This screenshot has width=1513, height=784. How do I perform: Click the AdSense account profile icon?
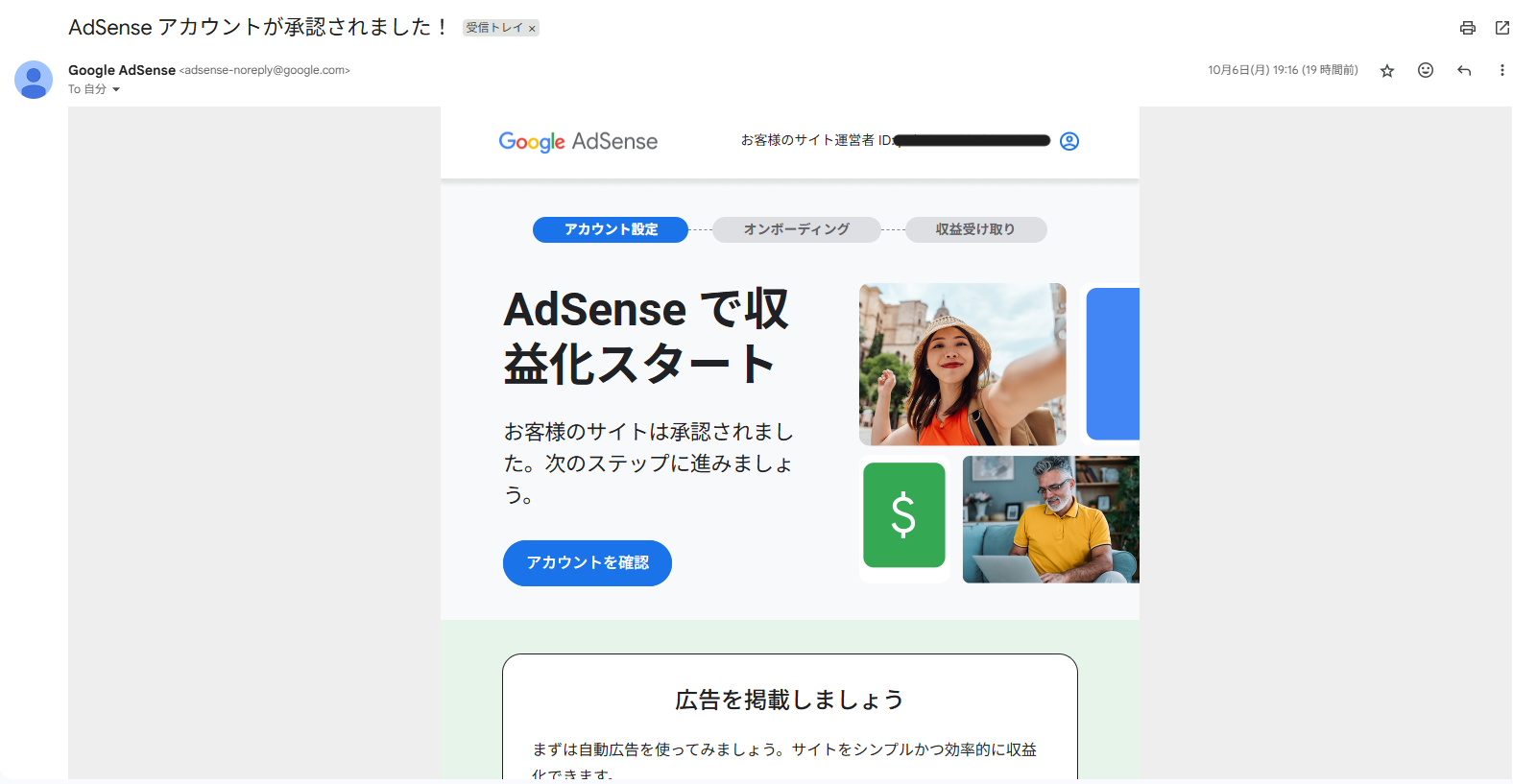pos(1069,141)
